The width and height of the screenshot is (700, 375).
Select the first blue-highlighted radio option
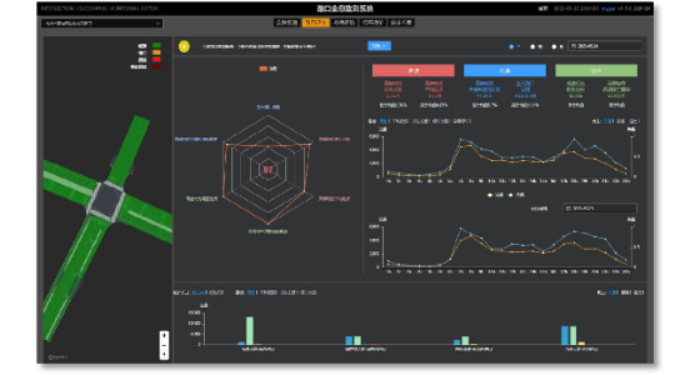(x=512, y=46)
